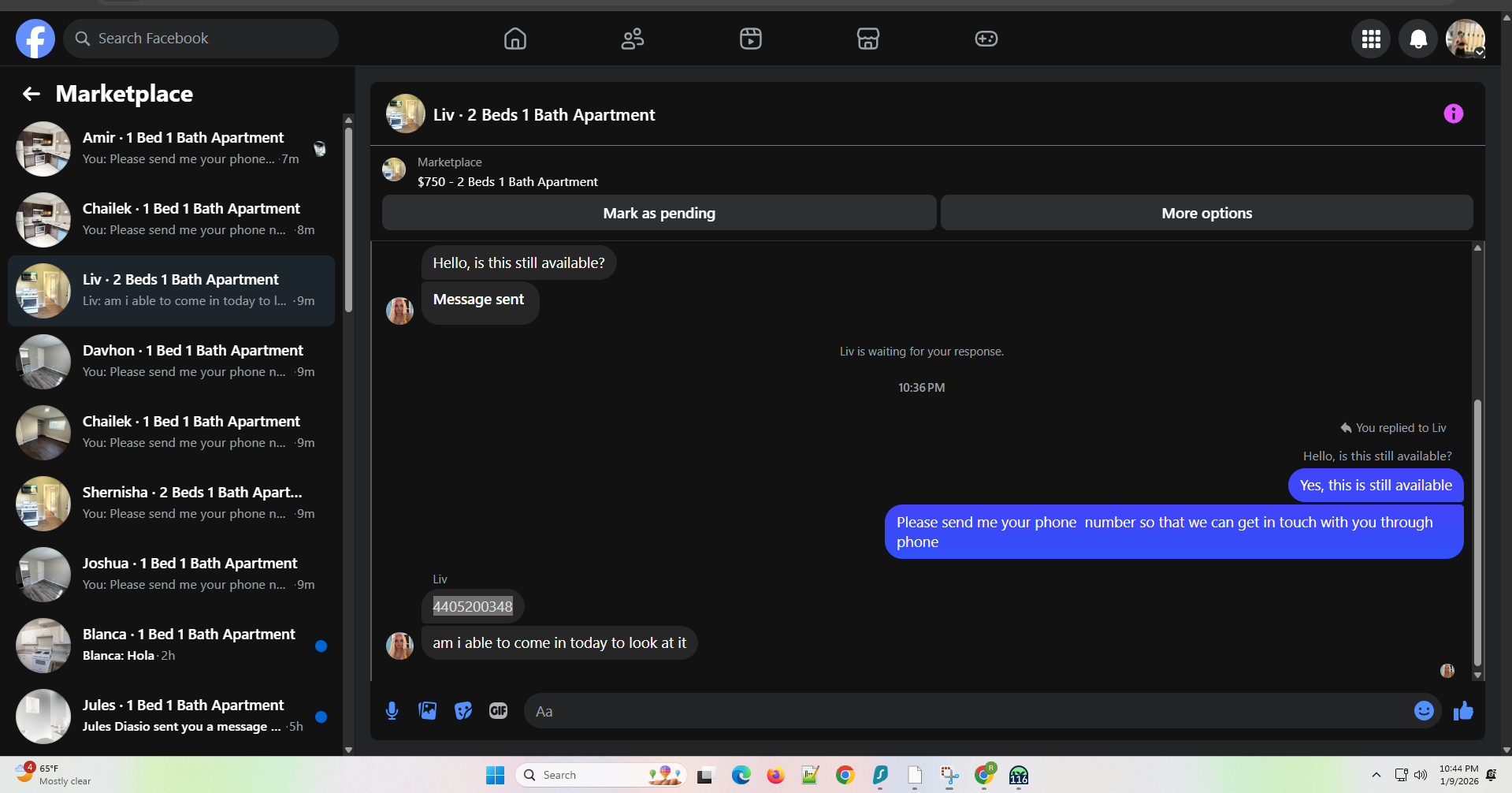Open the Task View icon on taskbar

(x=704, y=776)
